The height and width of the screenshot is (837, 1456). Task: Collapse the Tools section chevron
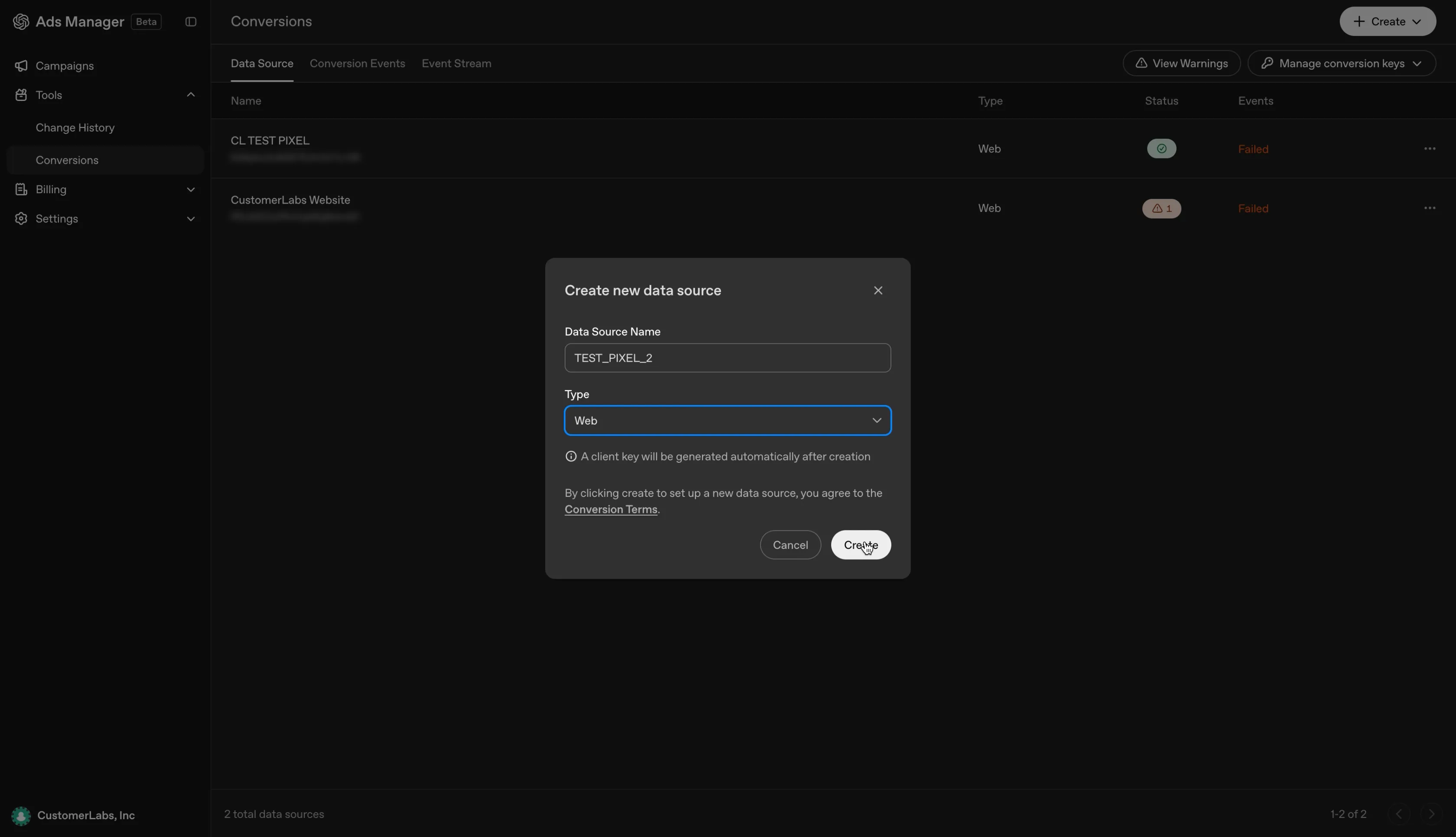(x=191, y=95)
